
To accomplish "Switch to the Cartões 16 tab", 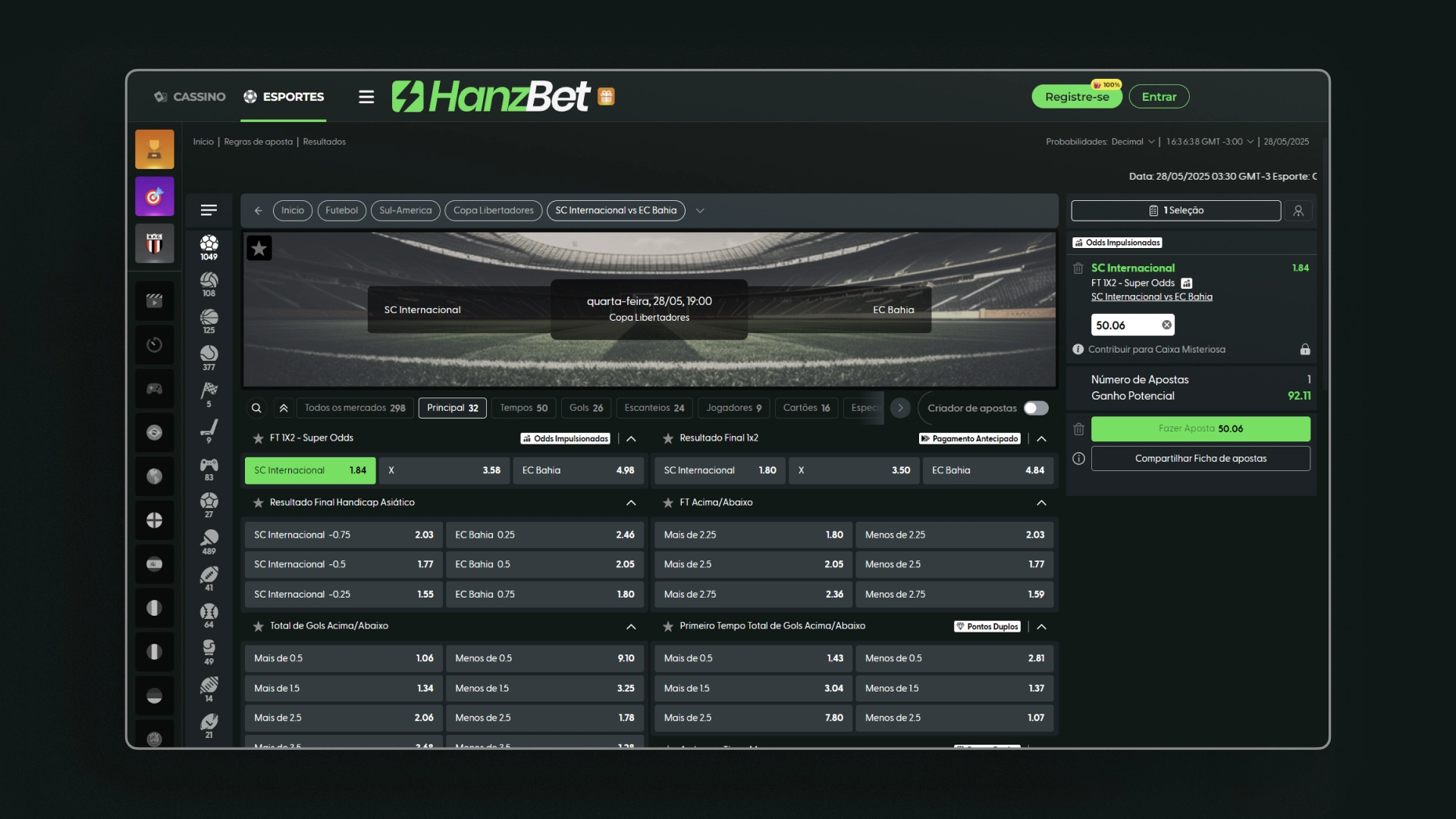I will click(806, 408).
